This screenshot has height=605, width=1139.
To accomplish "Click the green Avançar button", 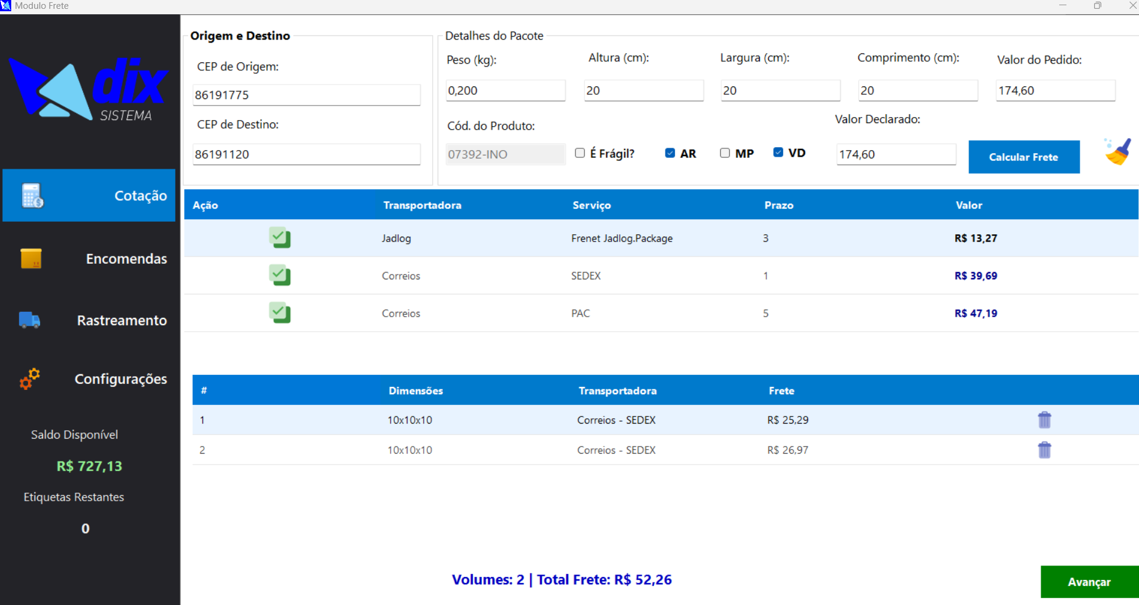I will coord(1088,582).
